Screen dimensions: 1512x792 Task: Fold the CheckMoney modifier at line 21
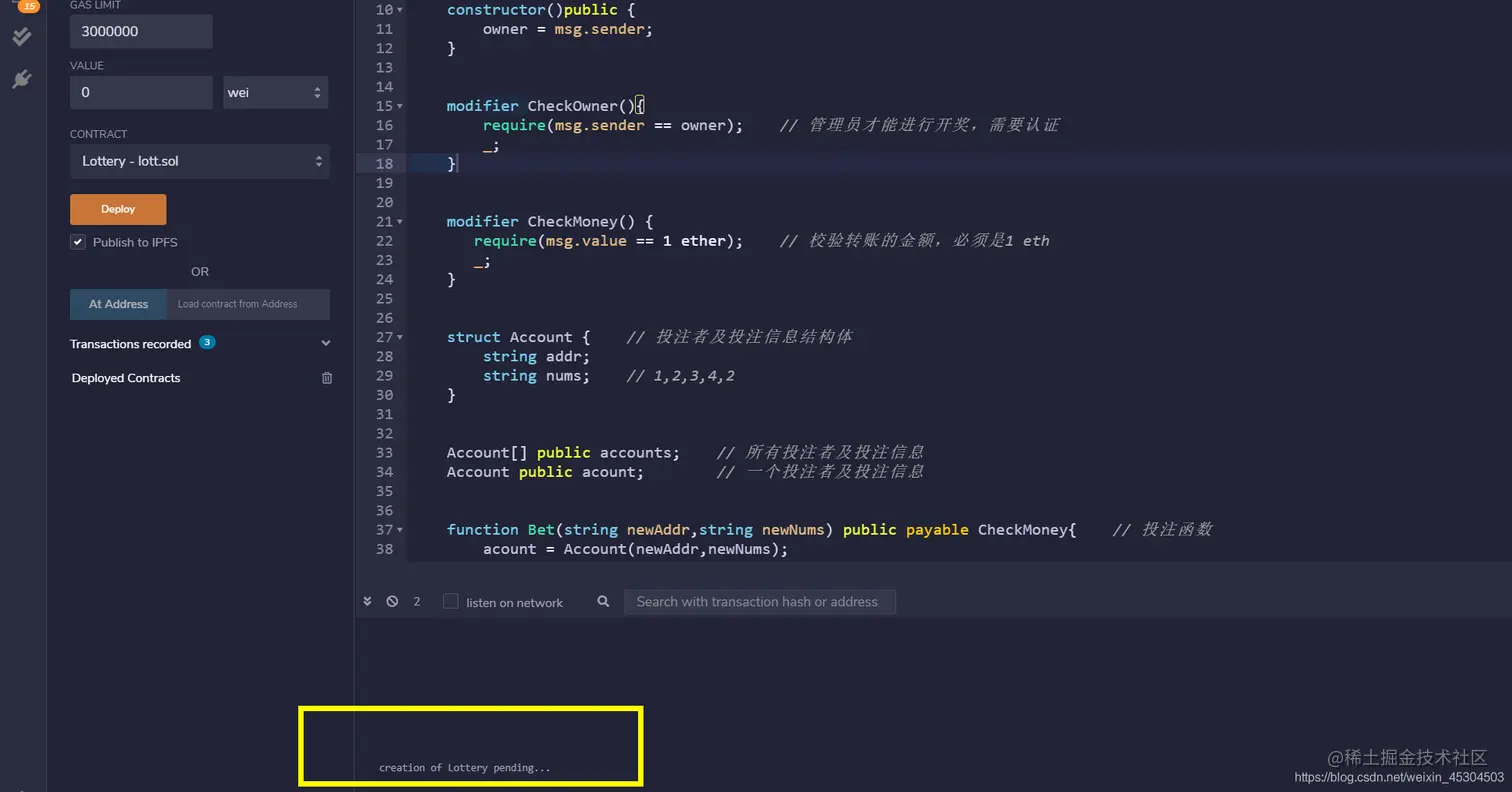pos(400,222)
